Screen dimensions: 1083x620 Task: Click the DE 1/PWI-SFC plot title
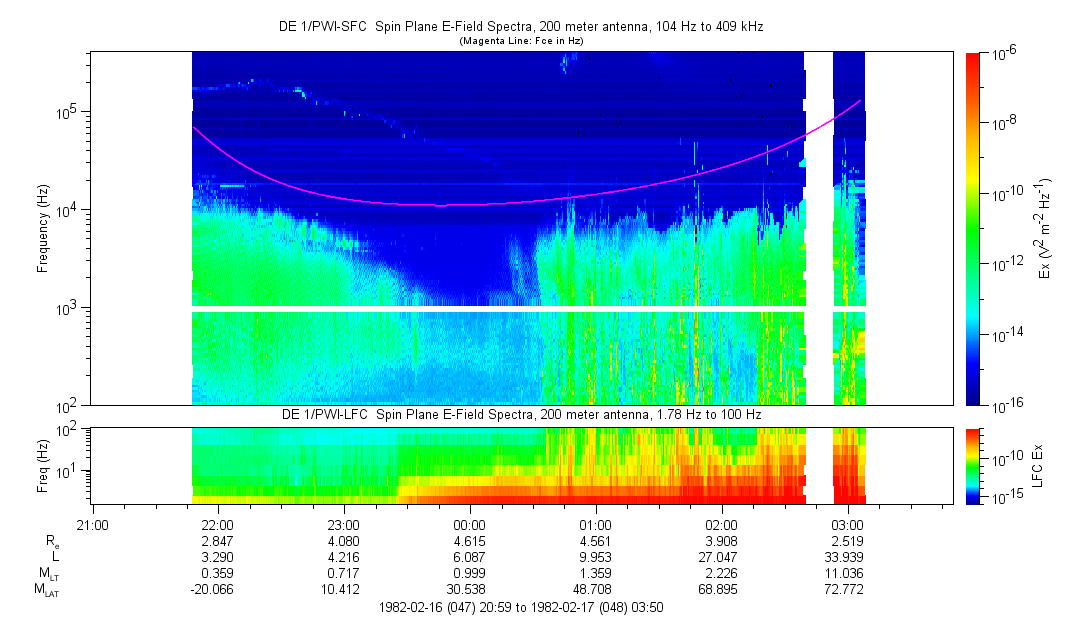[520, 27]
